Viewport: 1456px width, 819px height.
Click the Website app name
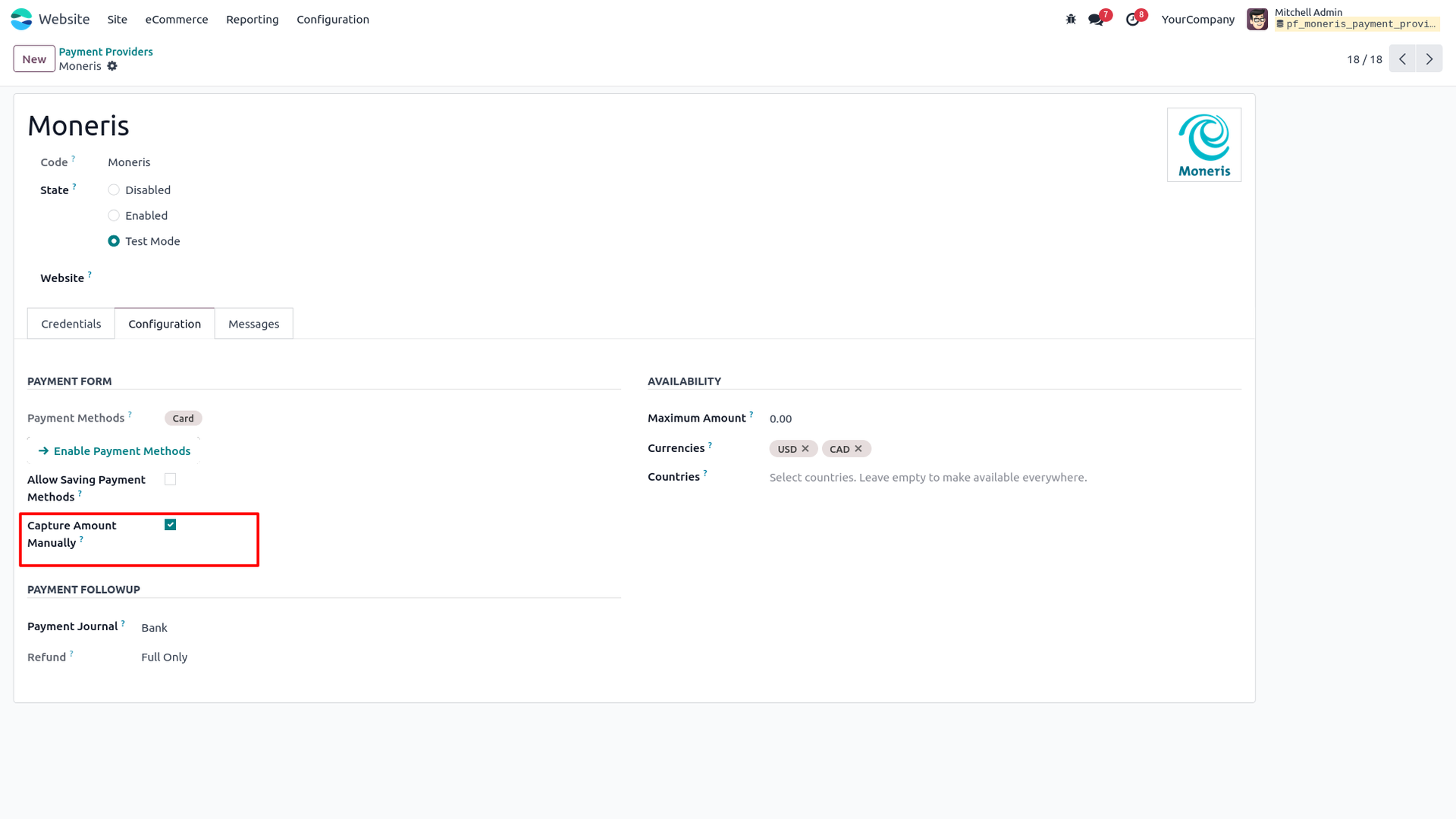click(x=64, y=20)
